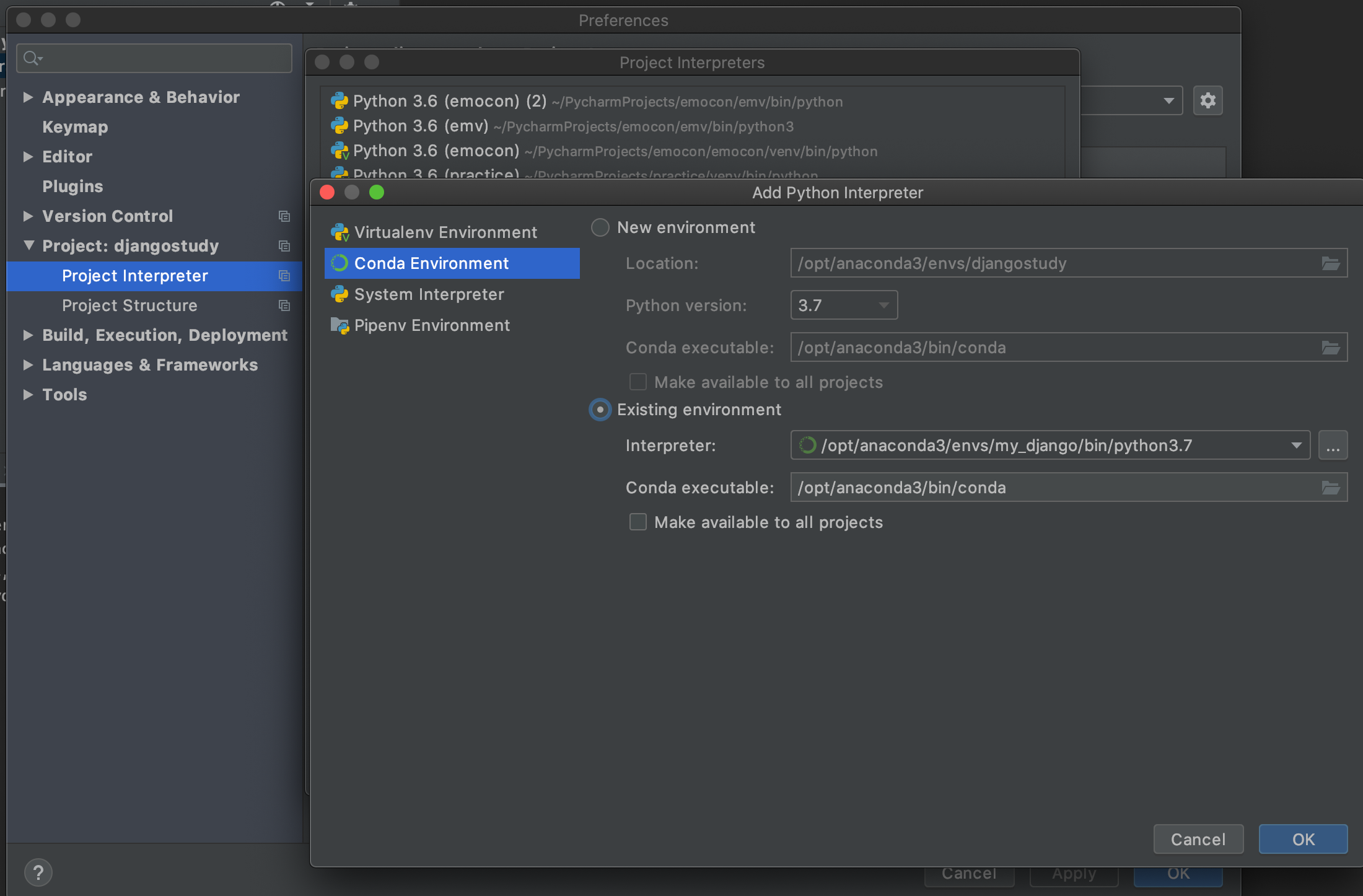The width and height of the screenshot is (1363, 896).
Task: Collapse the Project: djangostudy tree node
Action: click(28, 245)
